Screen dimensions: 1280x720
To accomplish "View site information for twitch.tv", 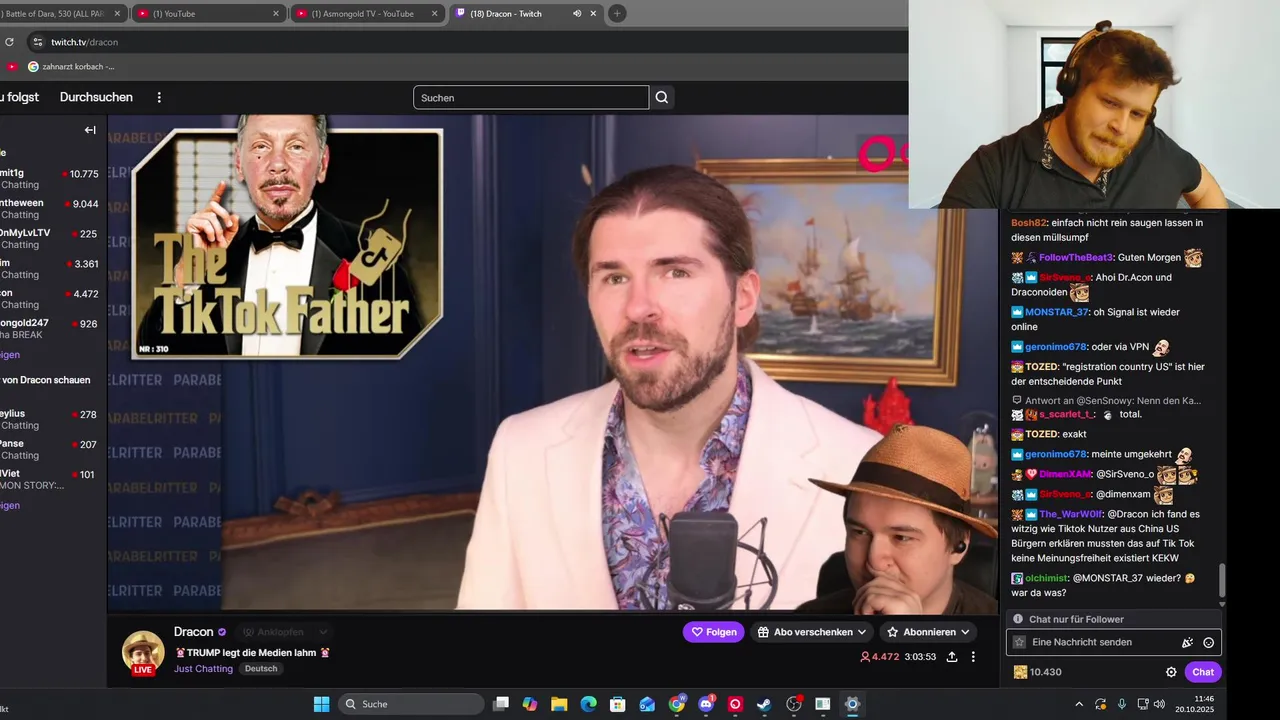I will point(38,42).
